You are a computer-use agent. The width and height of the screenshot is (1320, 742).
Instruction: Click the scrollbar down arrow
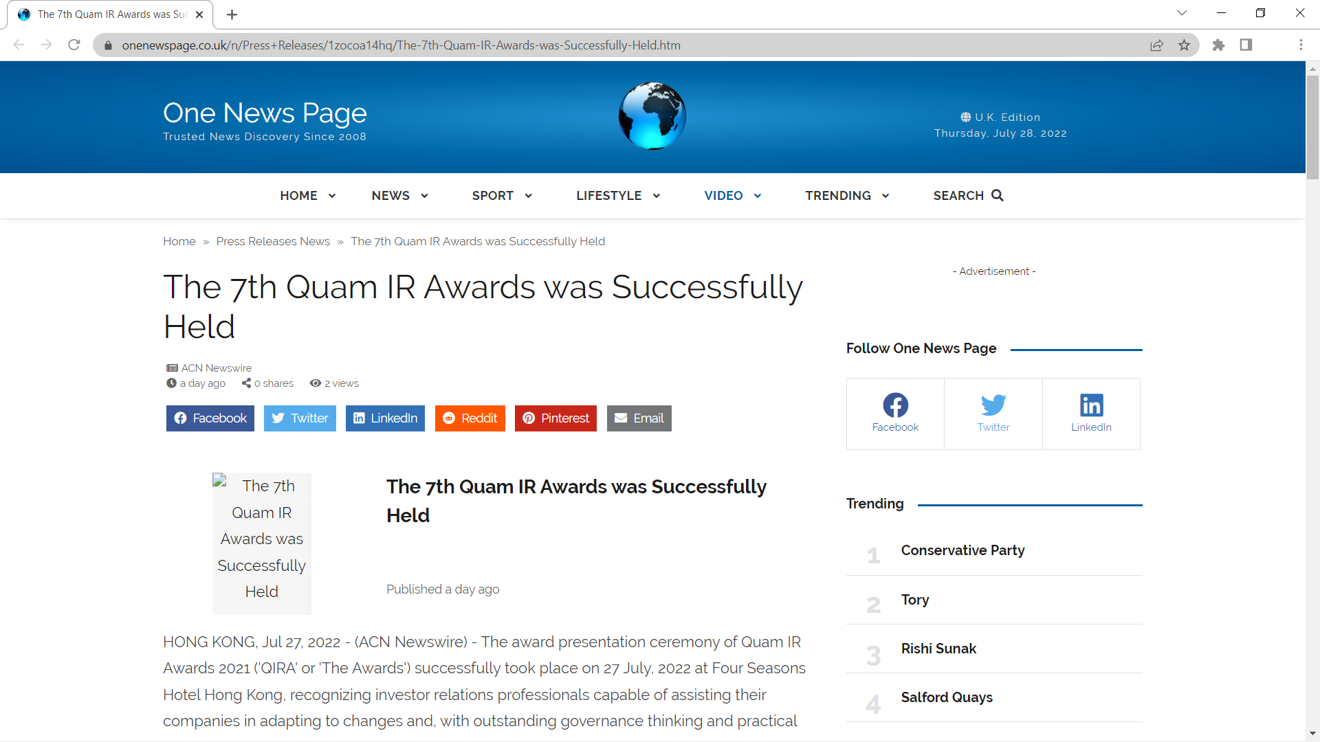(x=1312, y=734)
